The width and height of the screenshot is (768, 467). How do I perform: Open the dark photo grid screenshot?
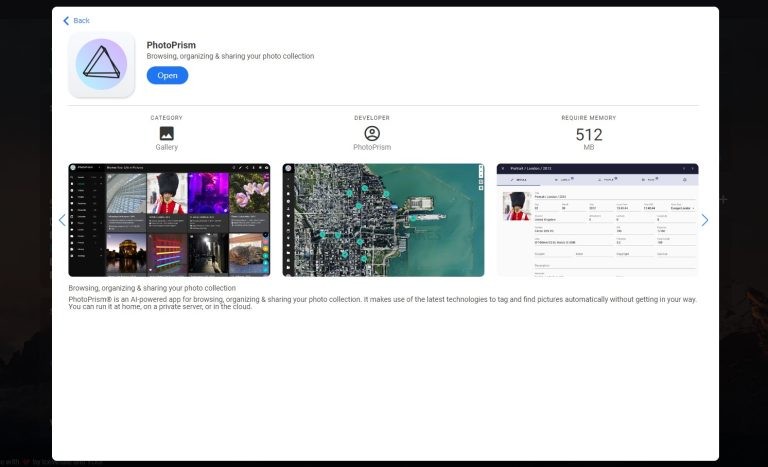169,220
